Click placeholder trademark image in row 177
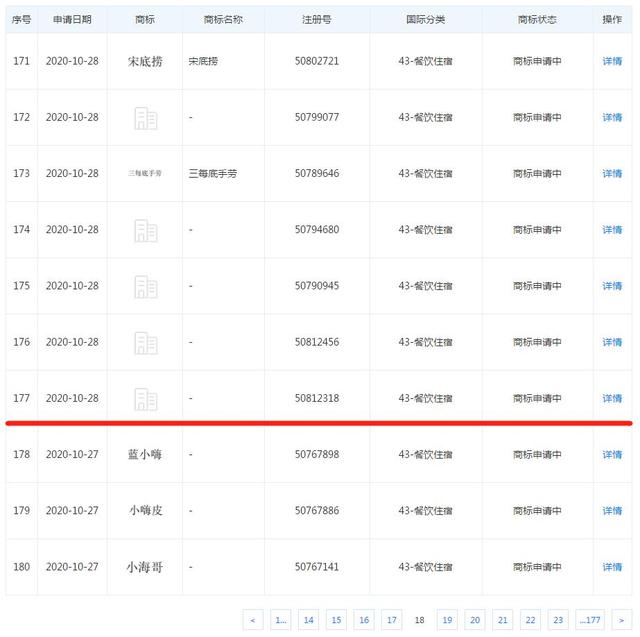This screenshot has width=640, height=637. point(146,399)
